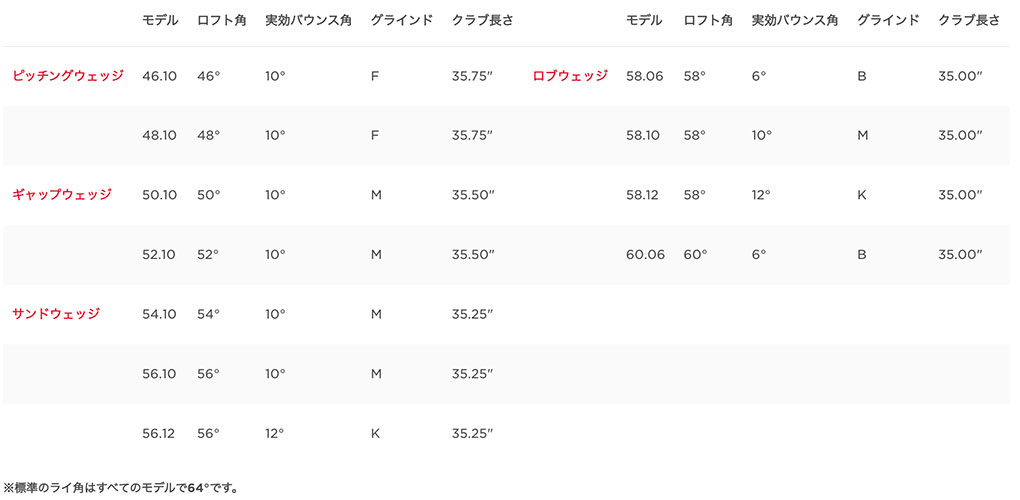1020x500 pixels.
Task: Click model 52.10 cell
Action: coord(159,255)
